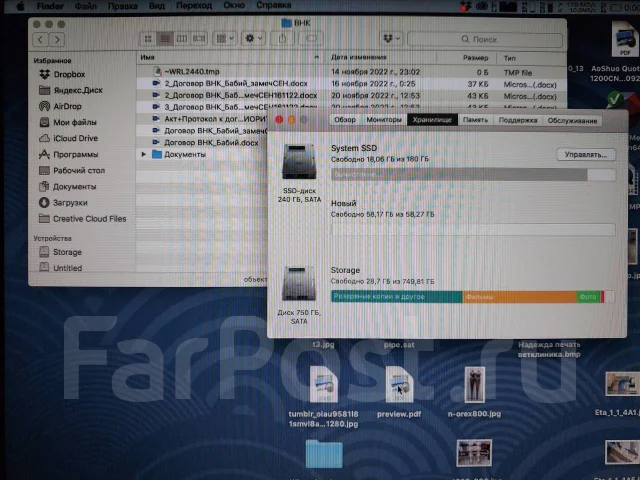640x480 pixels.
Task: Switch Finder to list view
Action: [165, 39]
